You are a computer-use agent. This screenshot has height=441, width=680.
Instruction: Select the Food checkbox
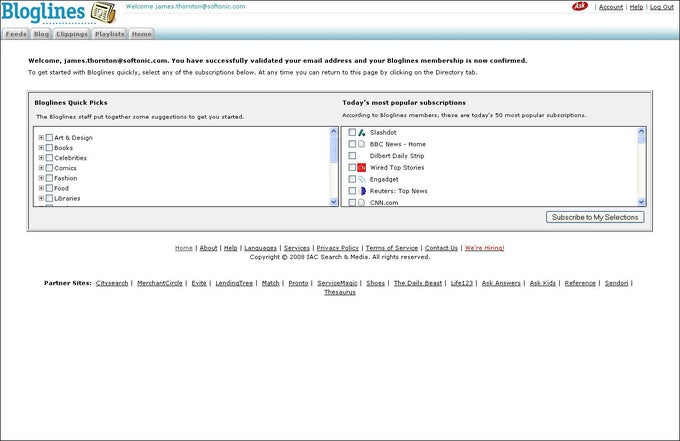(x=49, y=188)
